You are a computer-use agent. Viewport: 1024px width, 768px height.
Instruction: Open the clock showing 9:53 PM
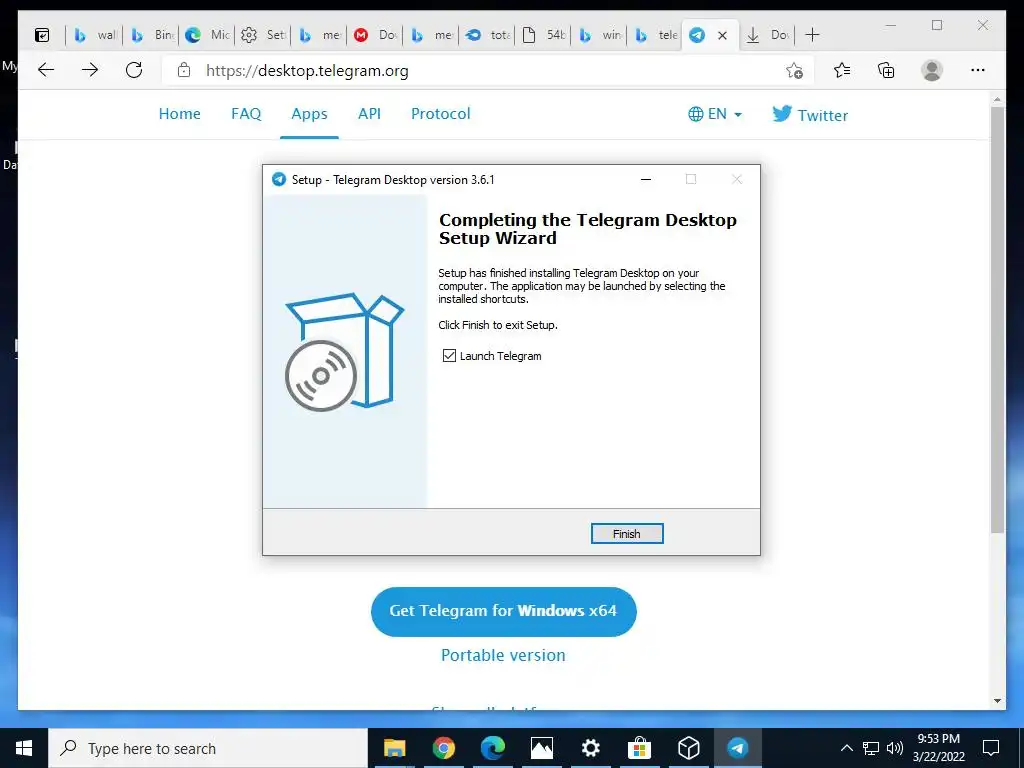(x=938, y=748)
